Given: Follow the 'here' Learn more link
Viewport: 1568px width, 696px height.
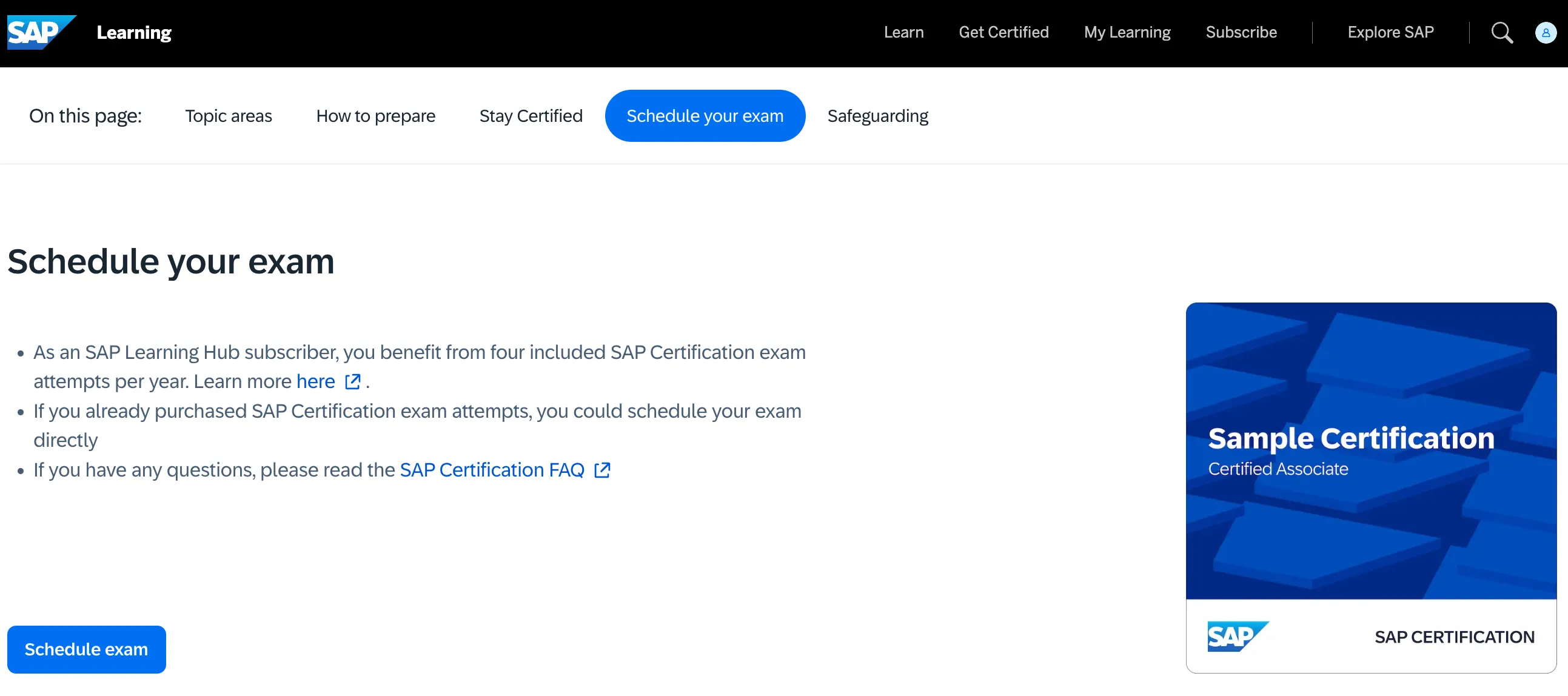Looking at the screenshot, I should 315,381.
